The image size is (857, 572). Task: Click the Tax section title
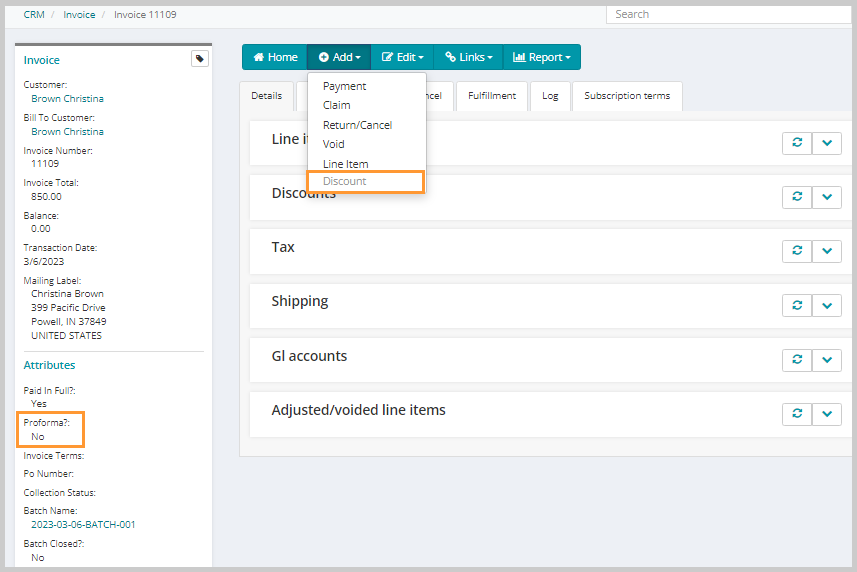[283, 247]
